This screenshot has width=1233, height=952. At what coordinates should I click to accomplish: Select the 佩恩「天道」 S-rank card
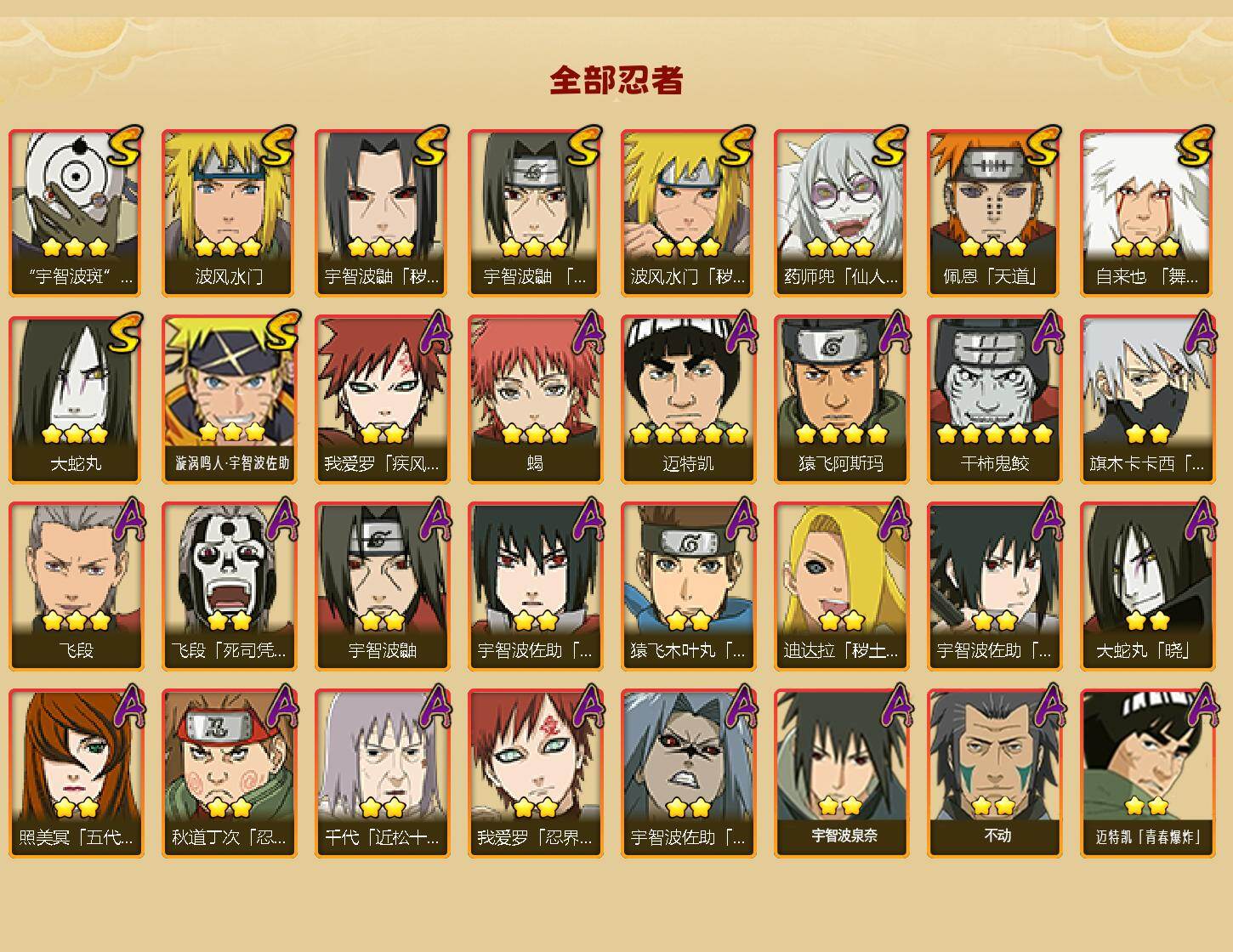[994, 212]
